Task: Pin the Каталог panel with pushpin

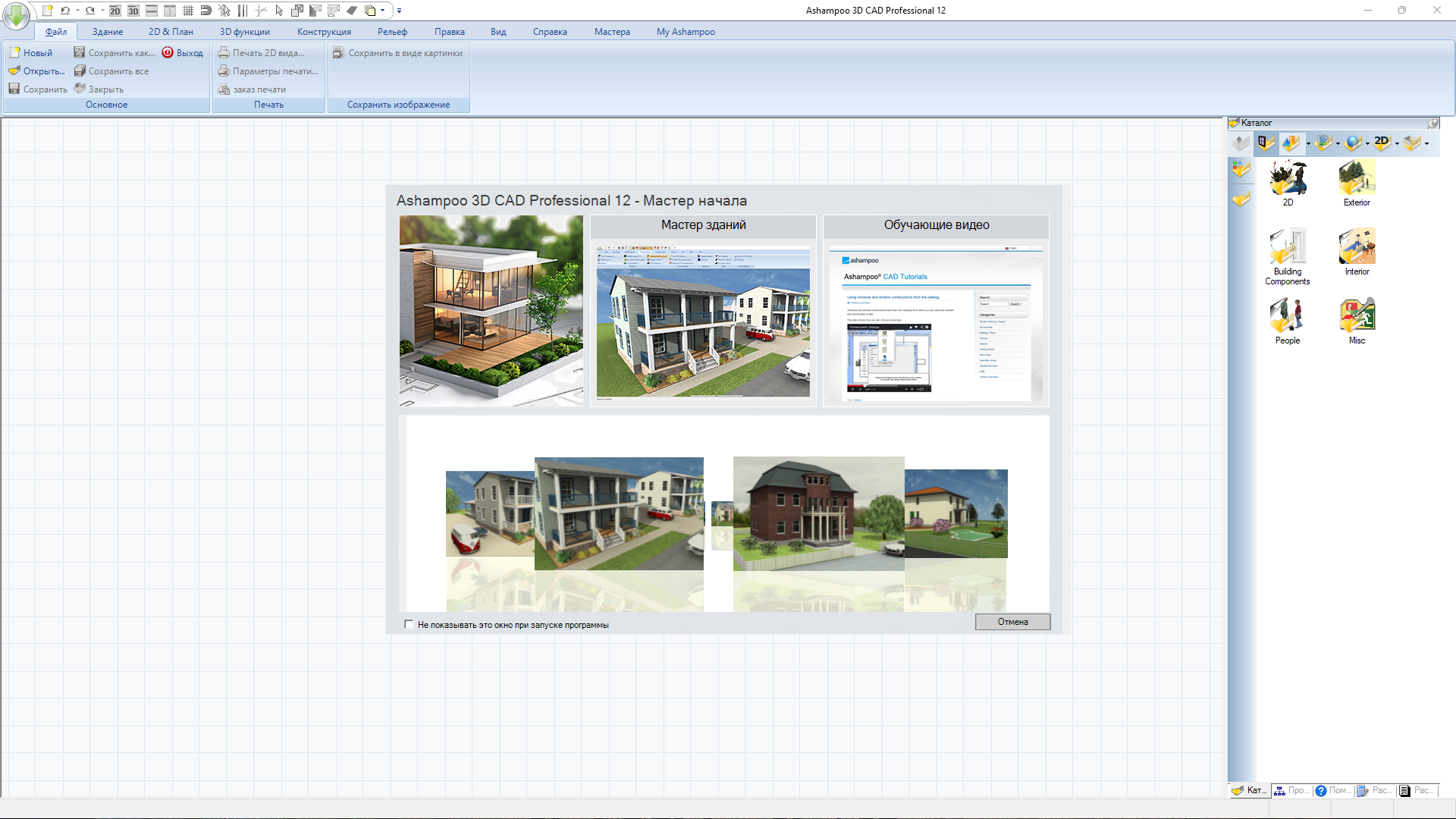Action: click(1432, 123)
